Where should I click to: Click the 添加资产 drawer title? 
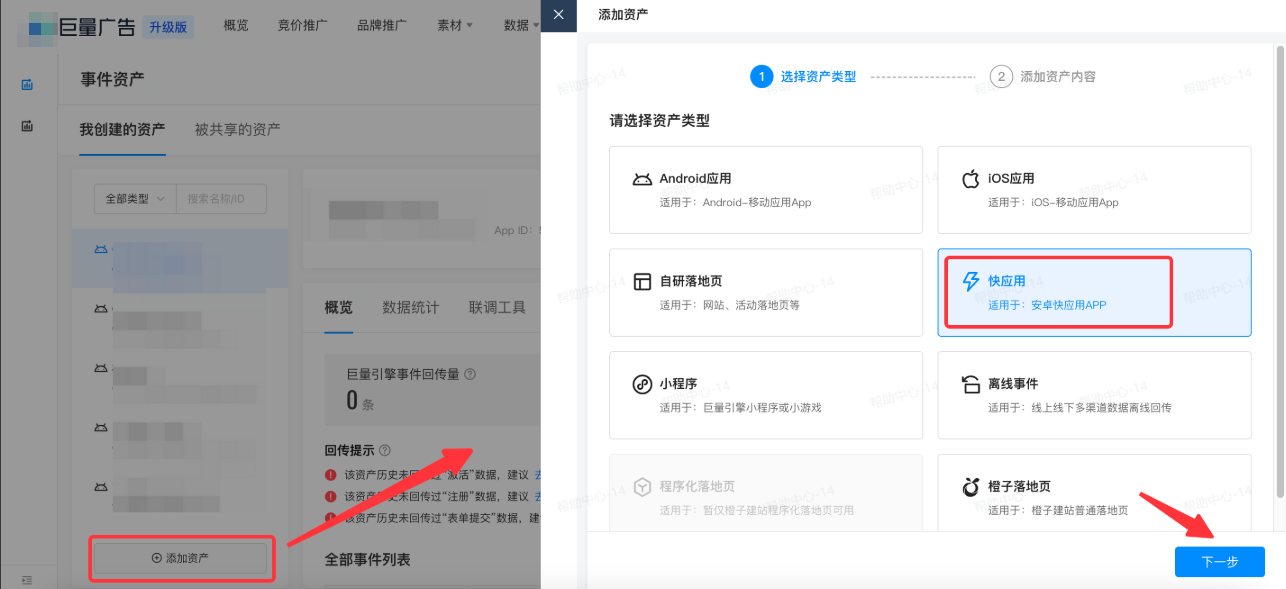click(x=622, y=14)
